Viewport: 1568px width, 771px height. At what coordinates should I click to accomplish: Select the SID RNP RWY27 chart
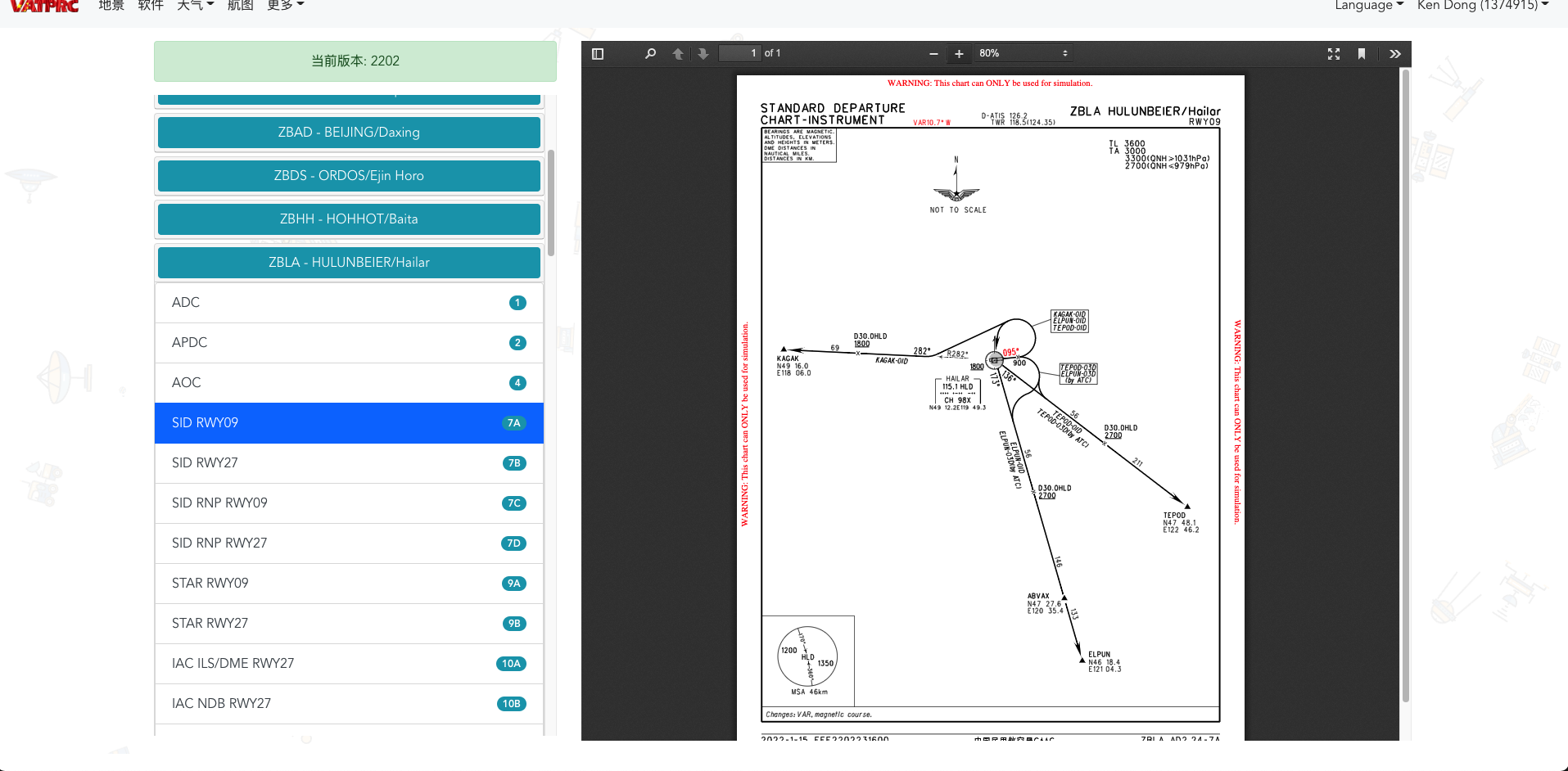[349, 543]
